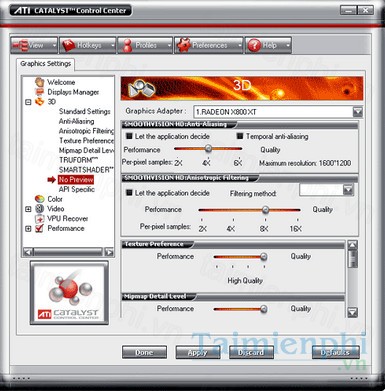Click the tree panel left scroll arrow
The height and width of the screenshot is (391, 385).
click(x=28, y=252)
